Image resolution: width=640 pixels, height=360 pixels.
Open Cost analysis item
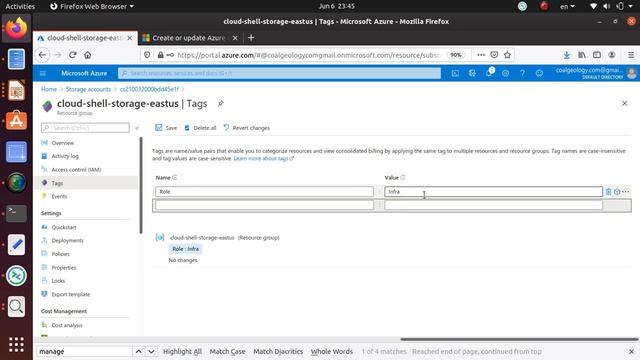click(67, 325)
